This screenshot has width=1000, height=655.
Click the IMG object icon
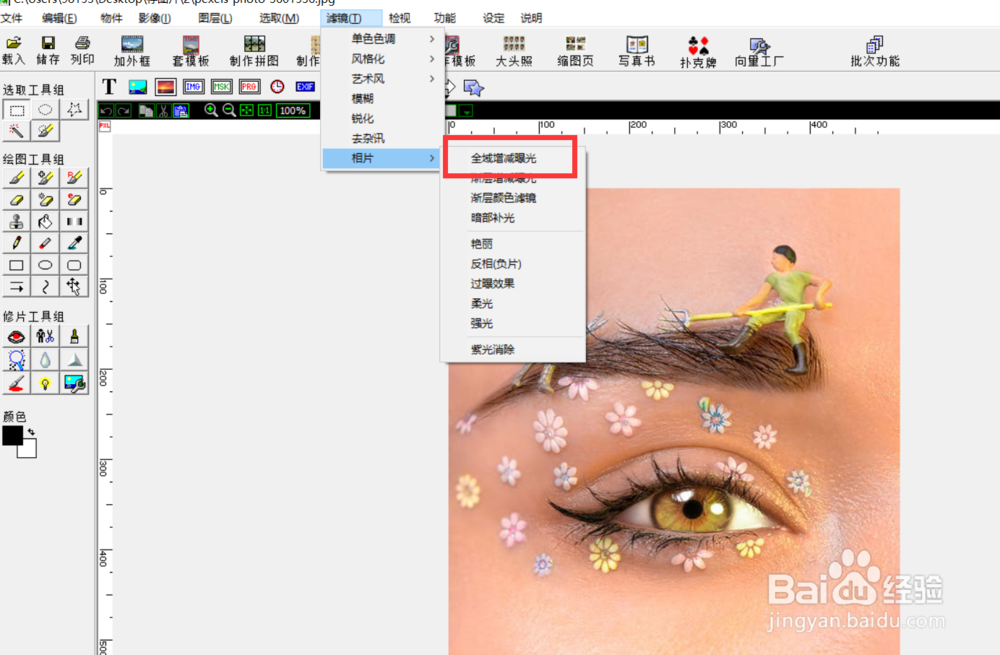tap(193, 87)
